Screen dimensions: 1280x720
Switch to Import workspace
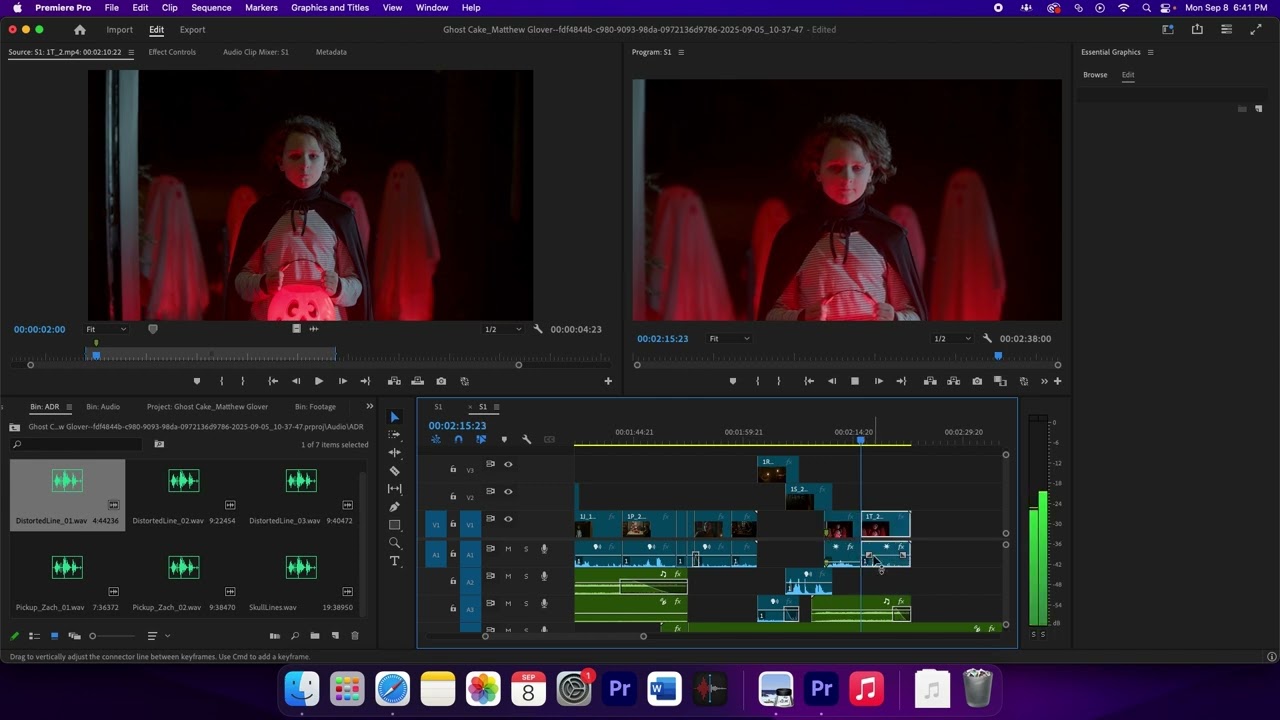120,30
